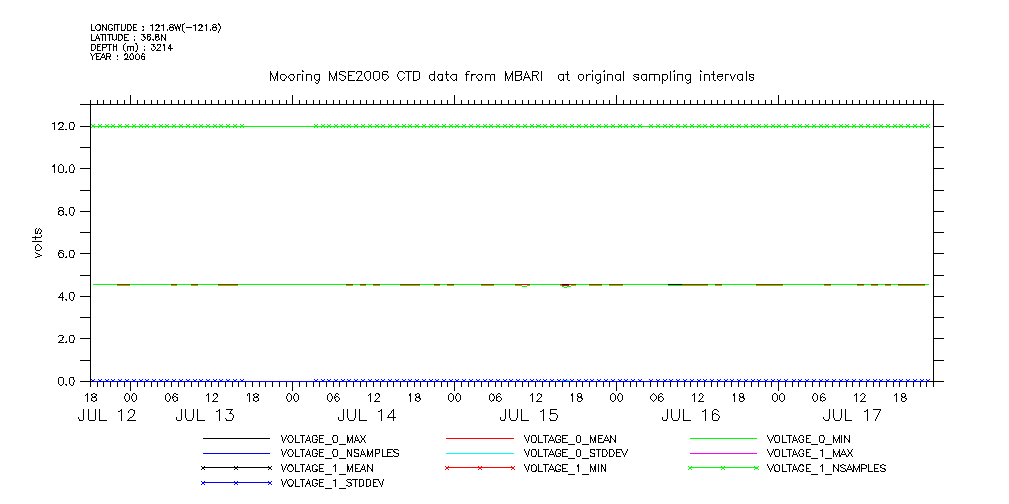Click the red VOLTAGE_0_MEAN legend line

(x=479, y=439)
